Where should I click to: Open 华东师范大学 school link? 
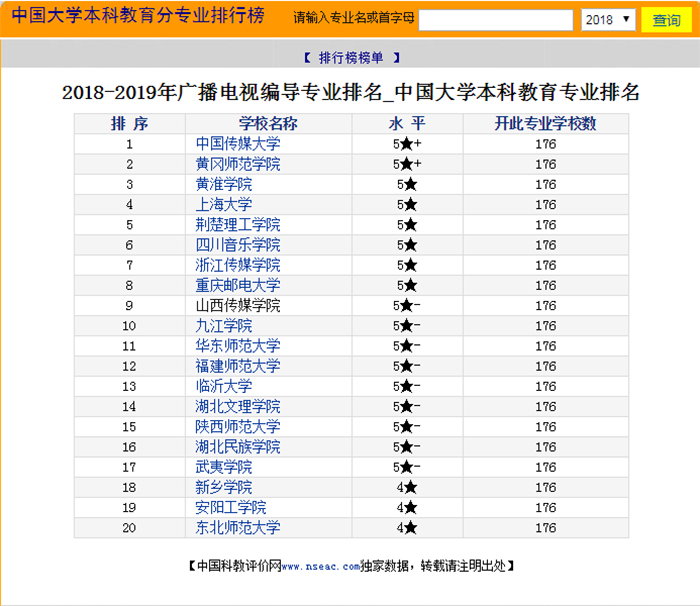coord(238,346)
